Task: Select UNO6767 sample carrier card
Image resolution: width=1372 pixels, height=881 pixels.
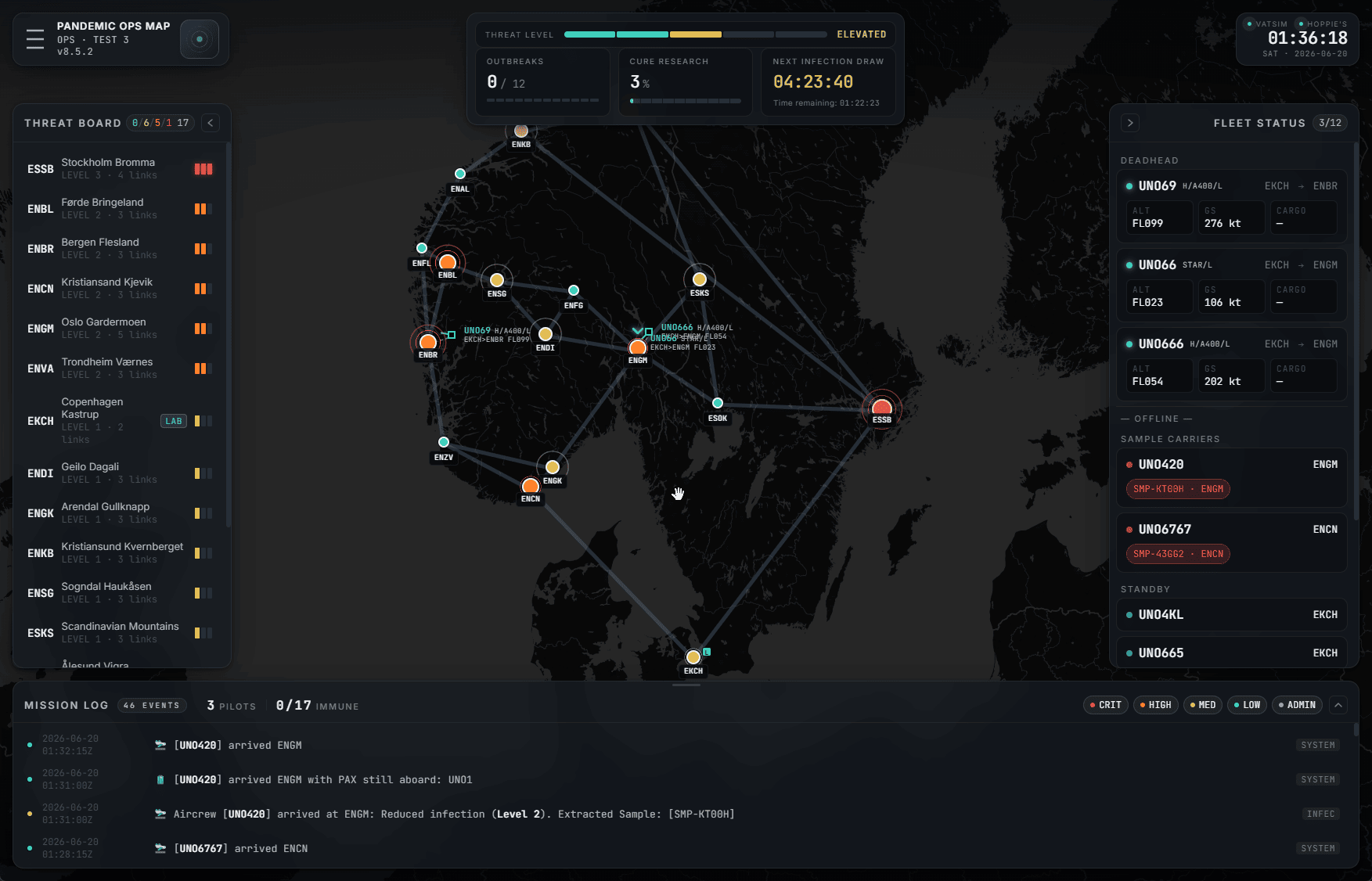Action: [1232, 542]
